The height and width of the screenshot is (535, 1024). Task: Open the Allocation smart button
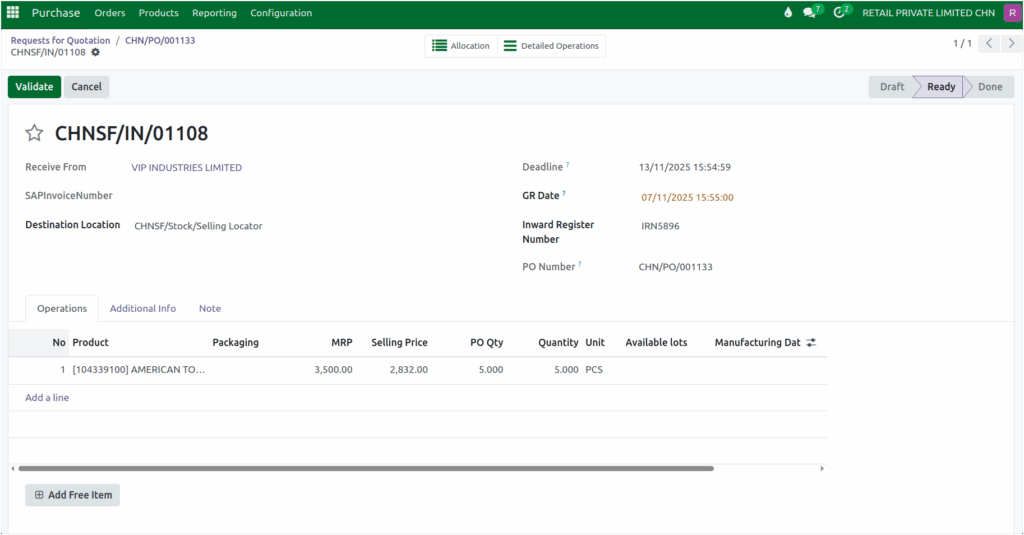click(461, 46)
